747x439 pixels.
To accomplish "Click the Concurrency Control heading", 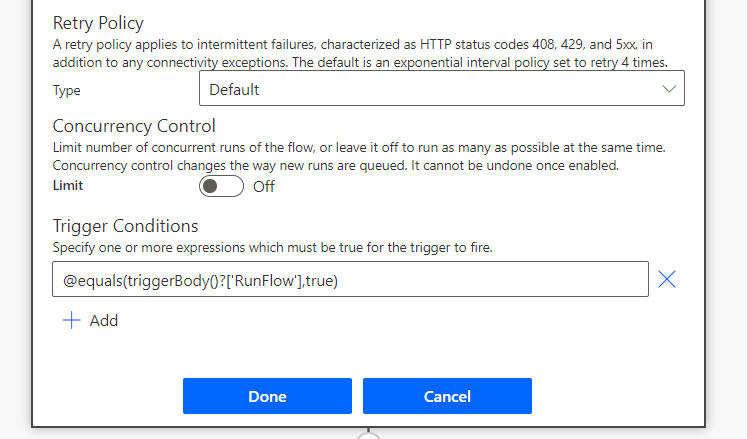I will point(134,126).
